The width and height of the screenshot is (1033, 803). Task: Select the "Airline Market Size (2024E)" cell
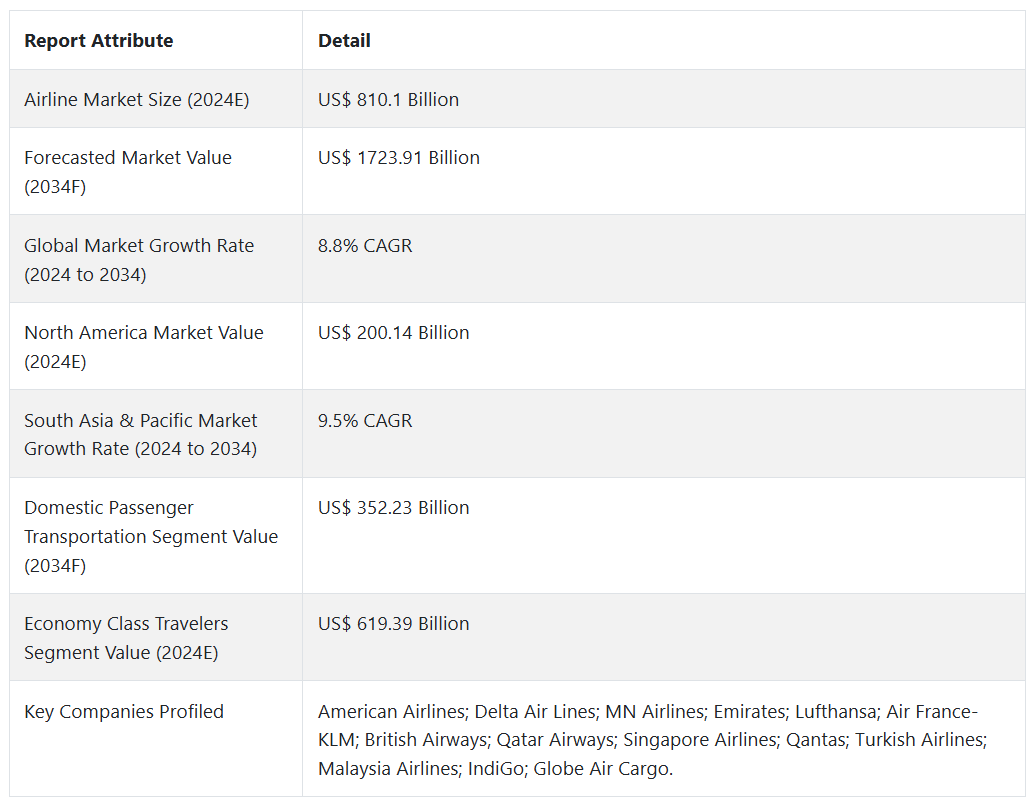point(136,99)
